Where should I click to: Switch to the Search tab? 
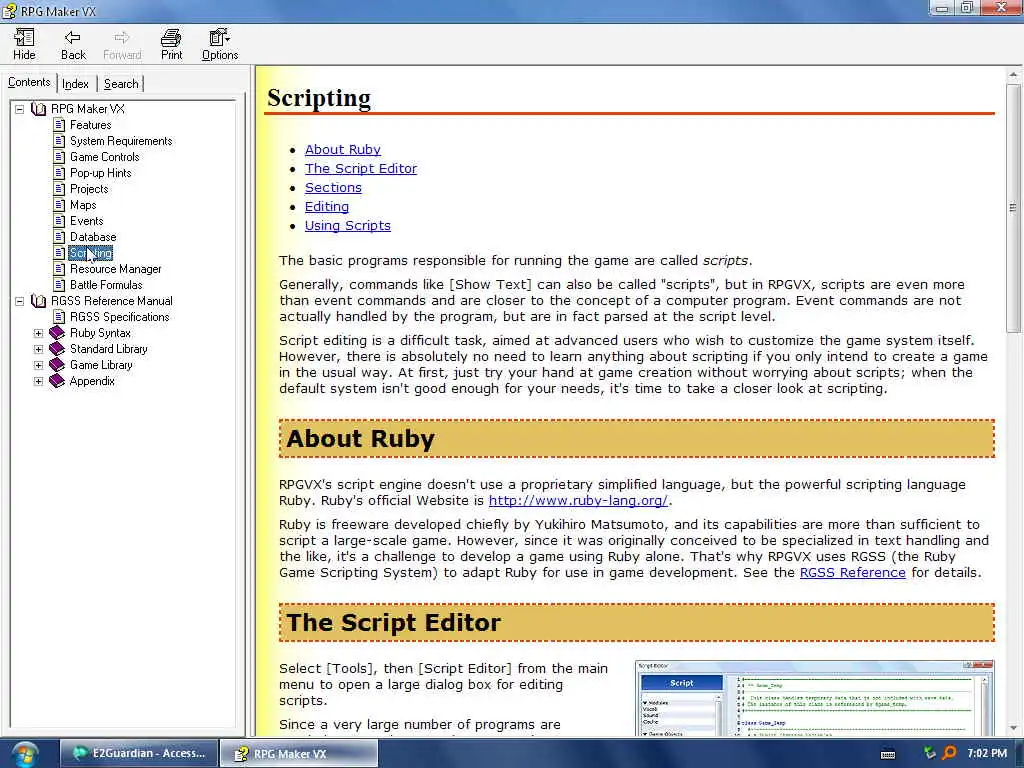(121, 84)
